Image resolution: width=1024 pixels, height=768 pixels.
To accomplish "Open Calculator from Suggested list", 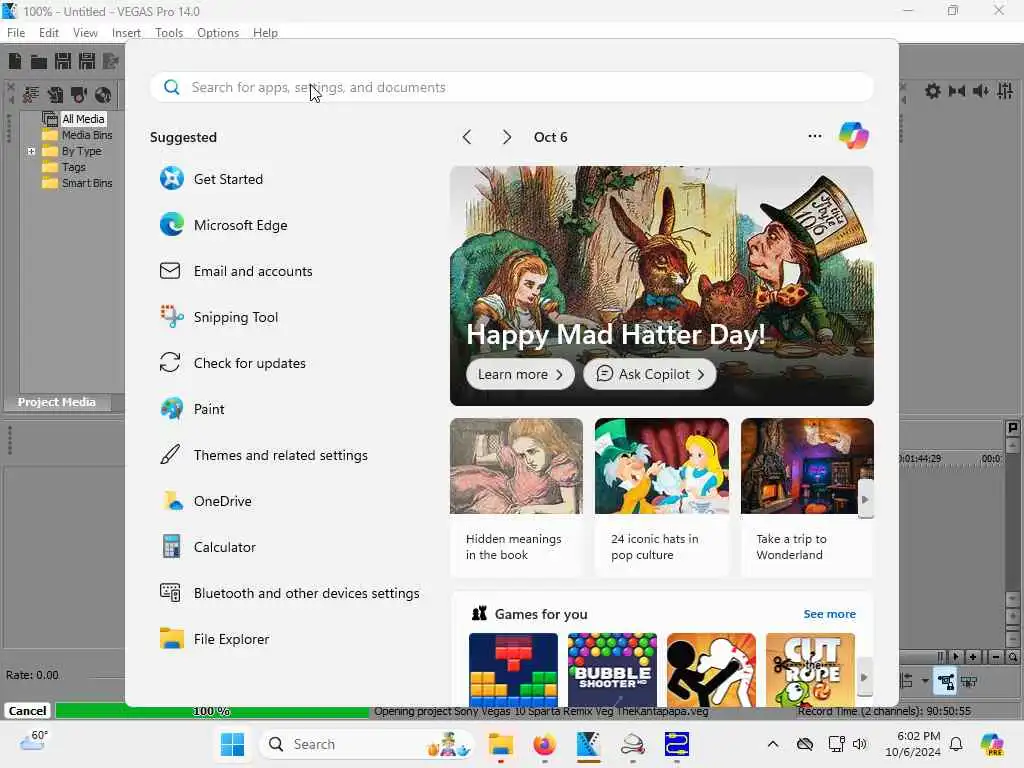I will point(208,547).
